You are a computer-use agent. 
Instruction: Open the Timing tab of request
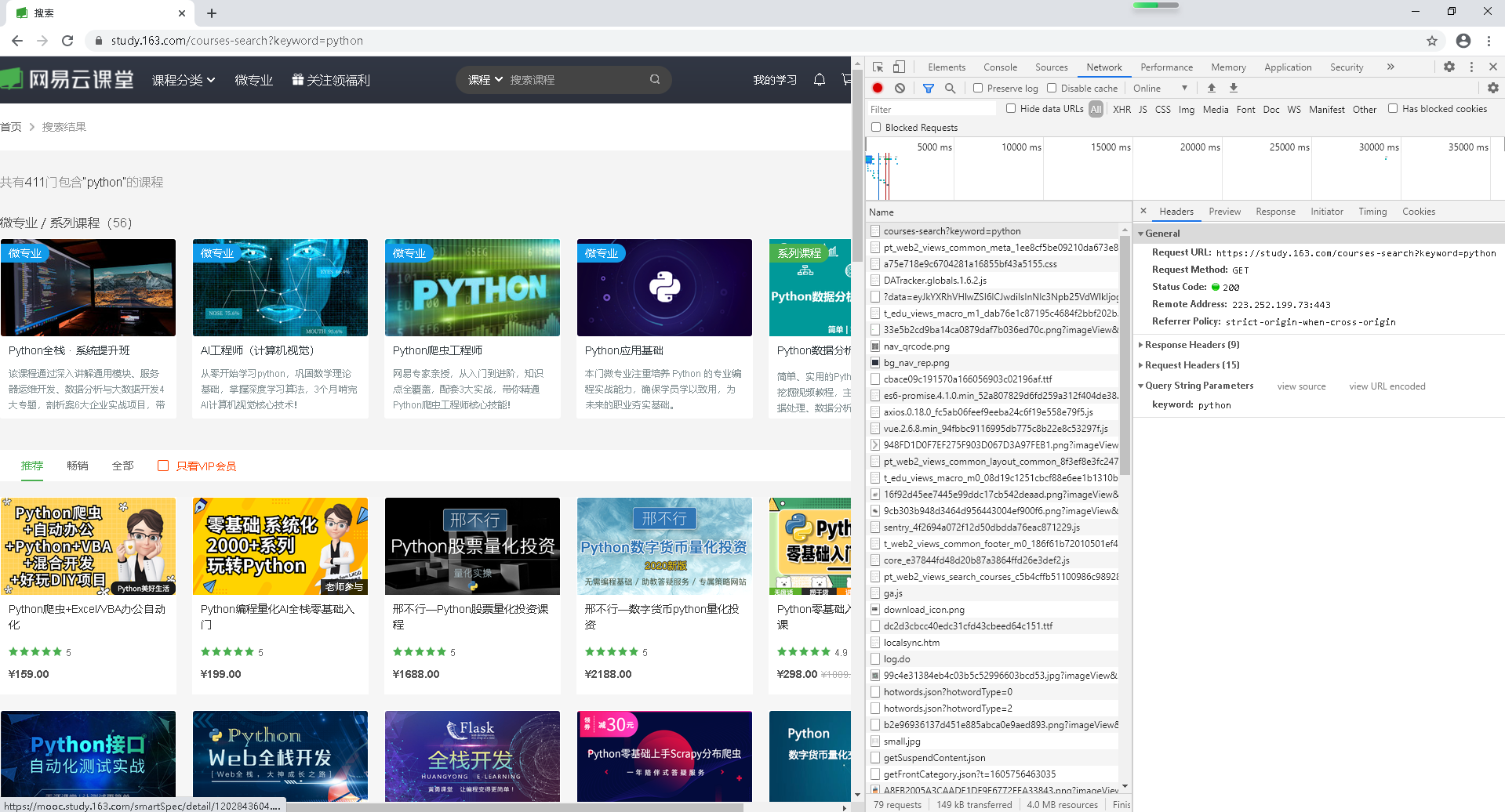(1372, 212)
